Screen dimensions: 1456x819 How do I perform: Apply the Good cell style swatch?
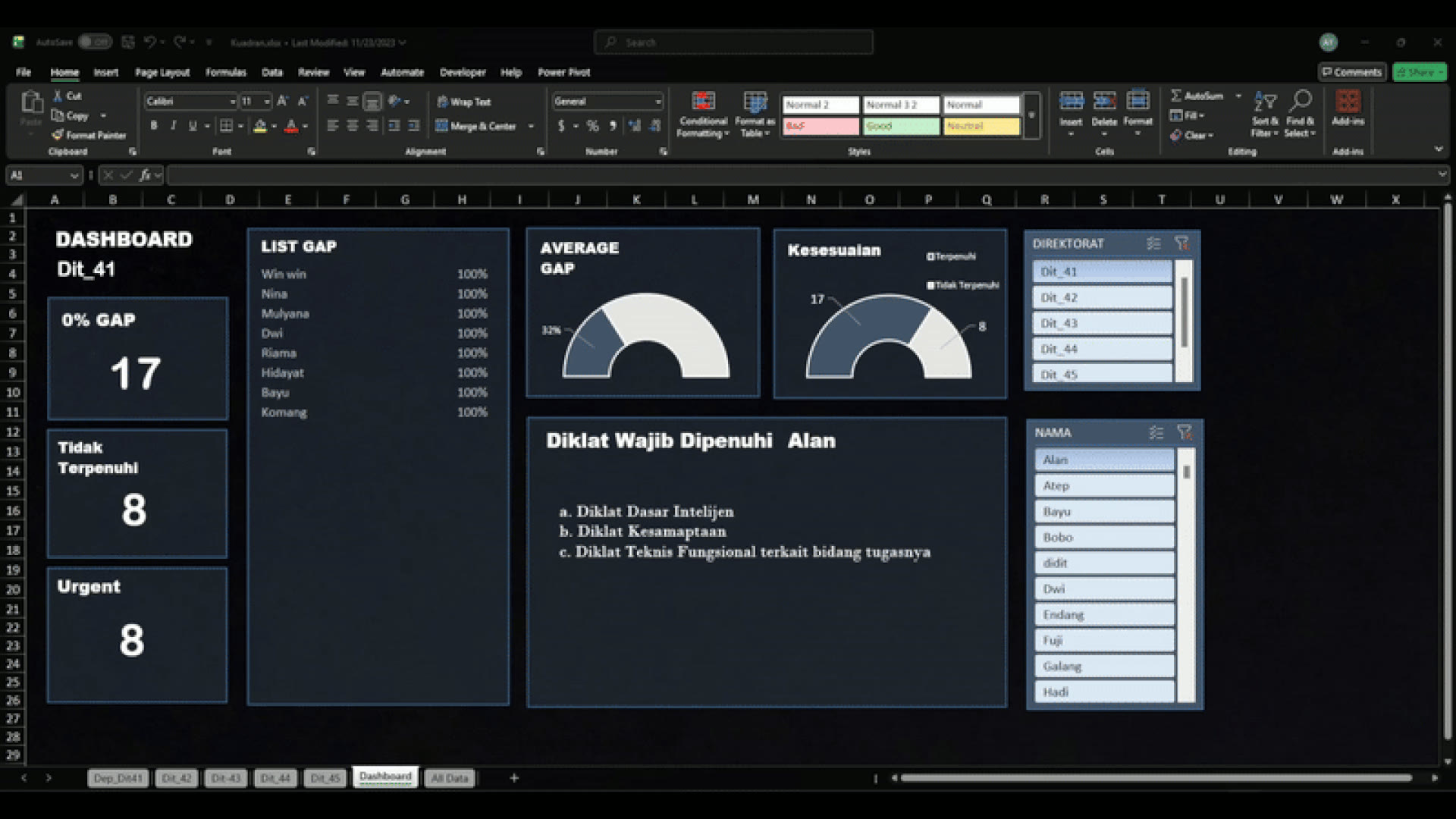(x=901, y=126)
